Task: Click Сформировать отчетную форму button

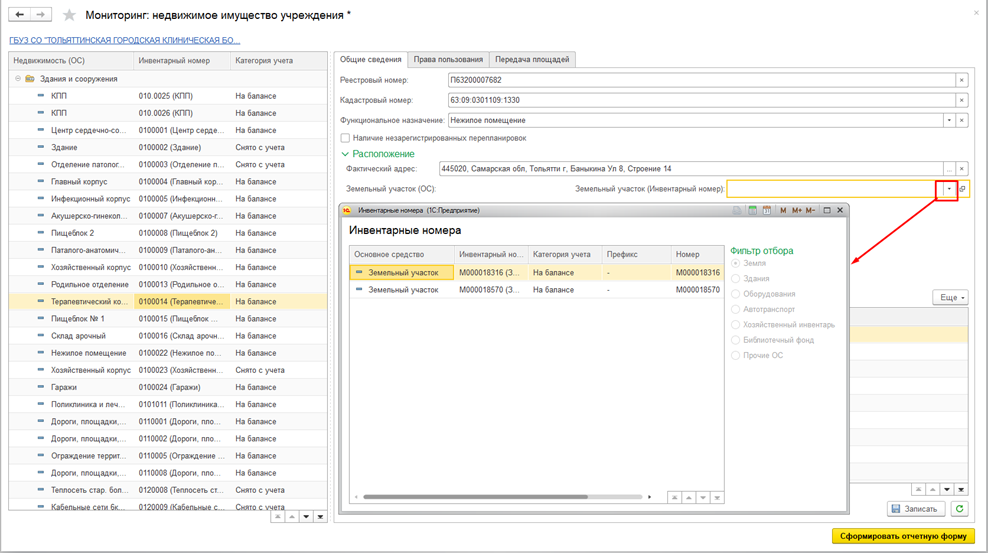Action: (903, 536)
